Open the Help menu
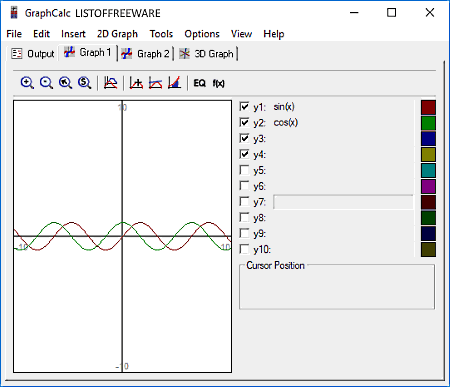This screenshot has height=387, width=450. [x=274, y=34]
